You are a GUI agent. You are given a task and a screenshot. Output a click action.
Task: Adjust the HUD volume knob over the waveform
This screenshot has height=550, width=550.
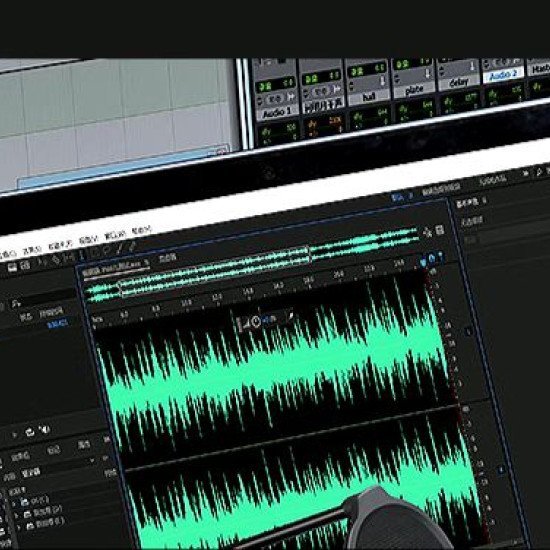[x=256, y=321]
